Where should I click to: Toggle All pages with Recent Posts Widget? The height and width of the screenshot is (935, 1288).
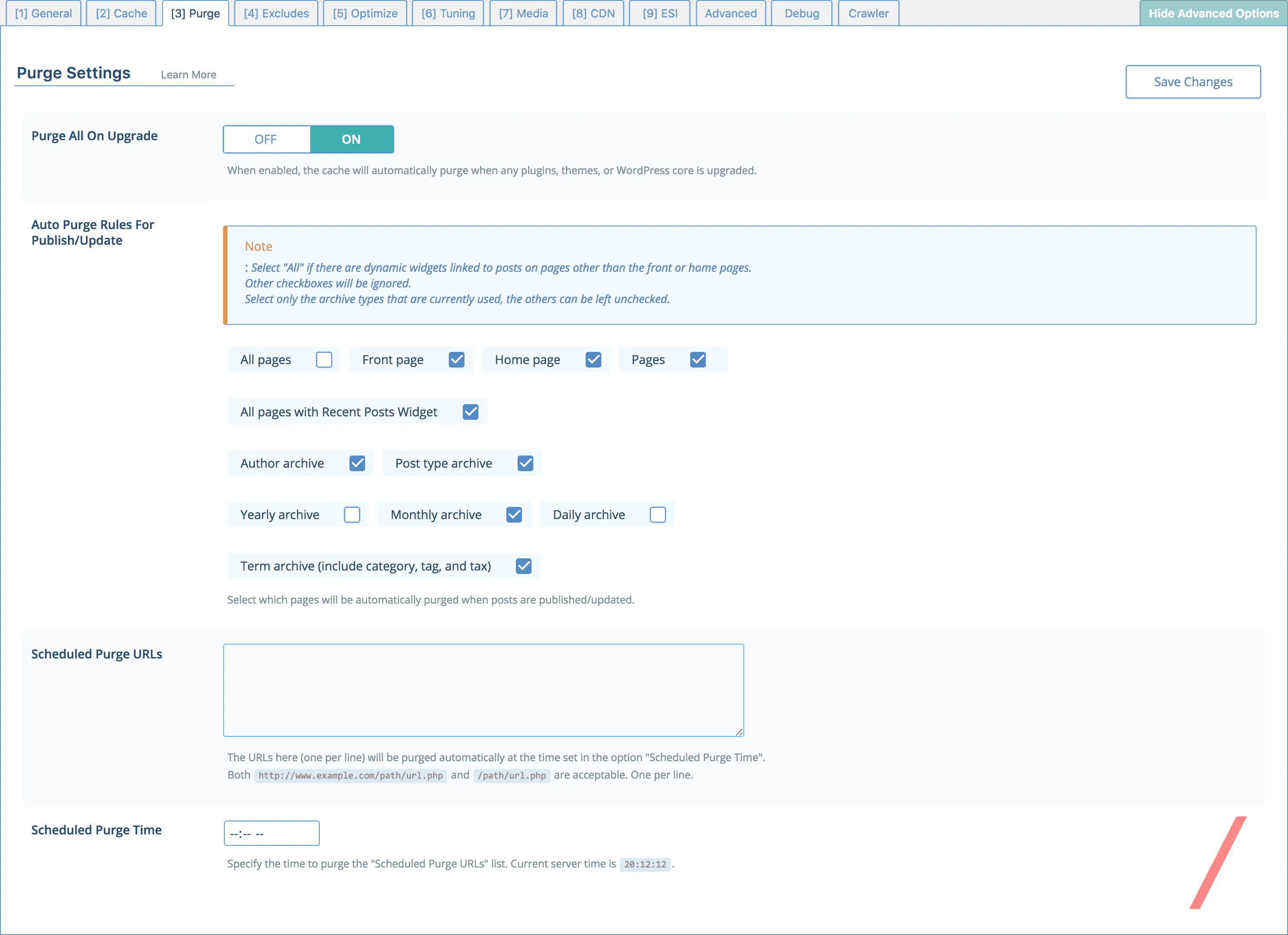(x=470, y=412)
